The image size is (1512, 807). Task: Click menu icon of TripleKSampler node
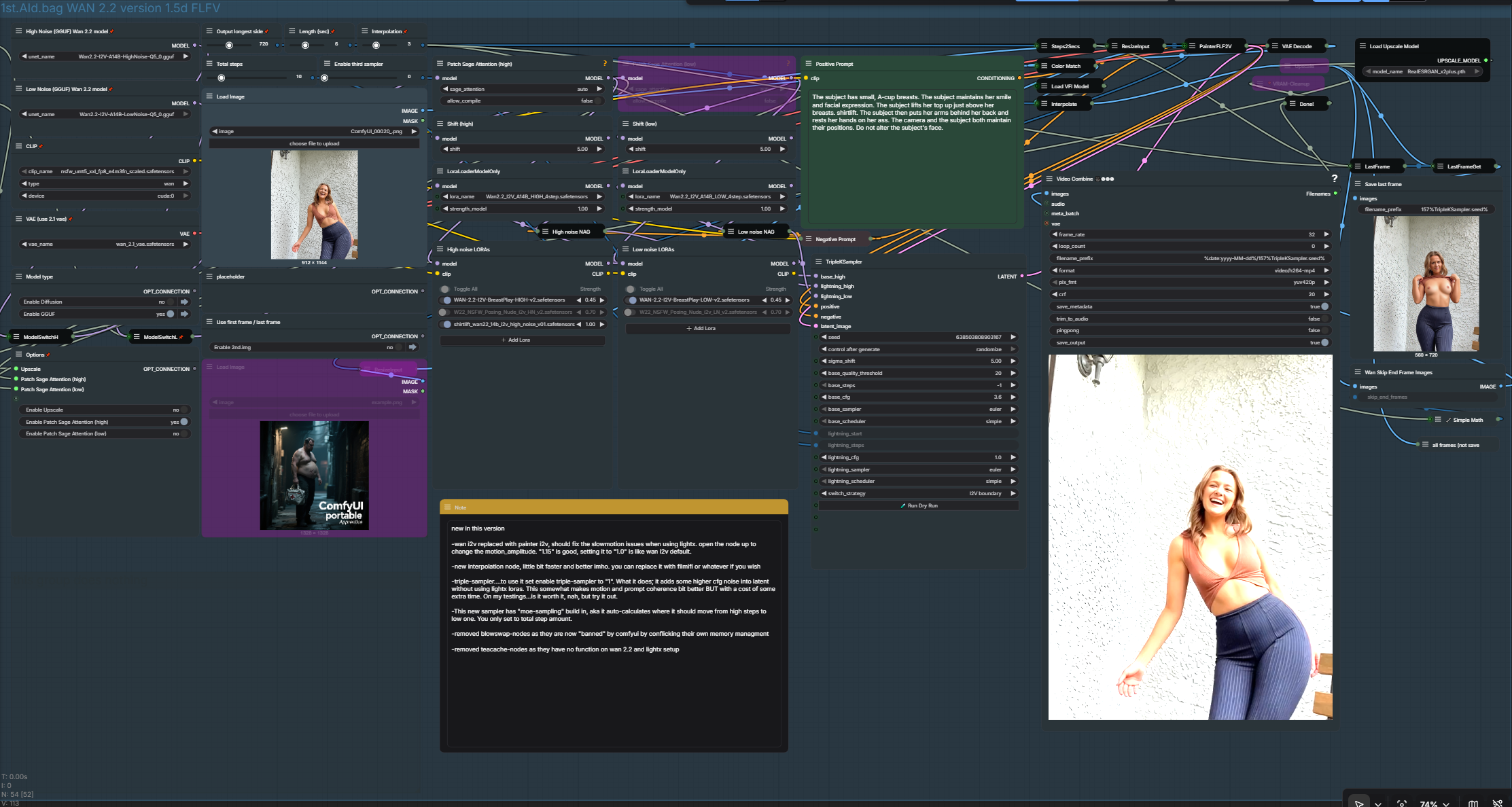[x=819, y=262]
